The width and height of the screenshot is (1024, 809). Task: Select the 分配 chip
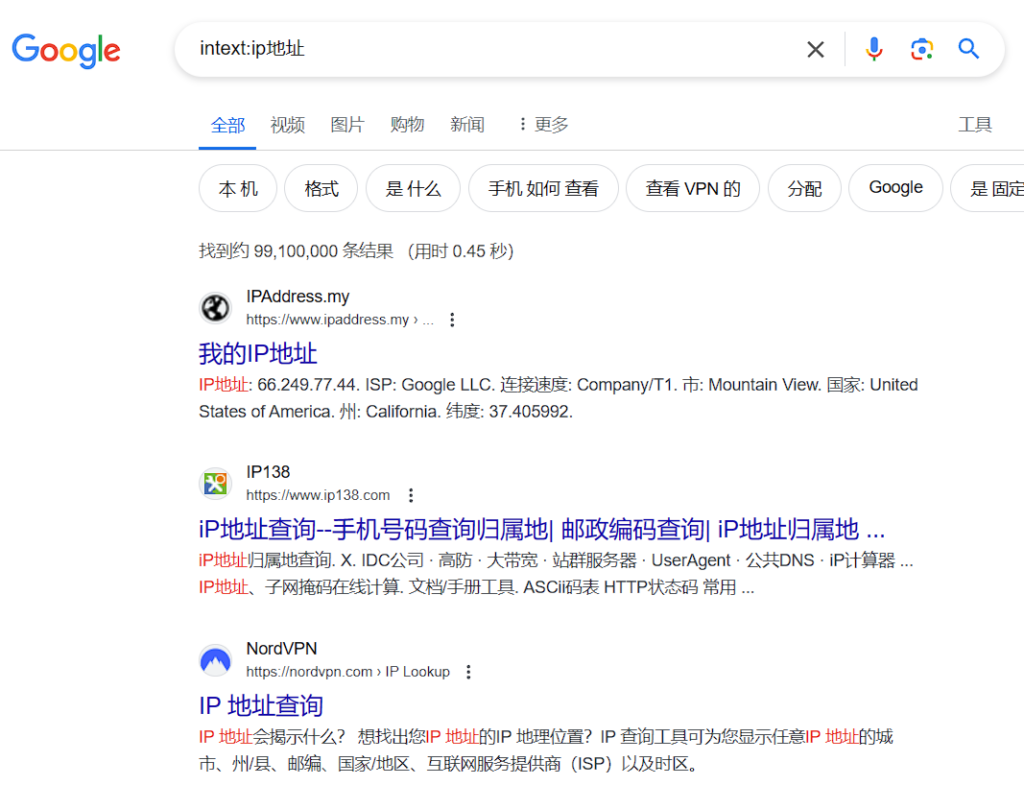[805, 189]
